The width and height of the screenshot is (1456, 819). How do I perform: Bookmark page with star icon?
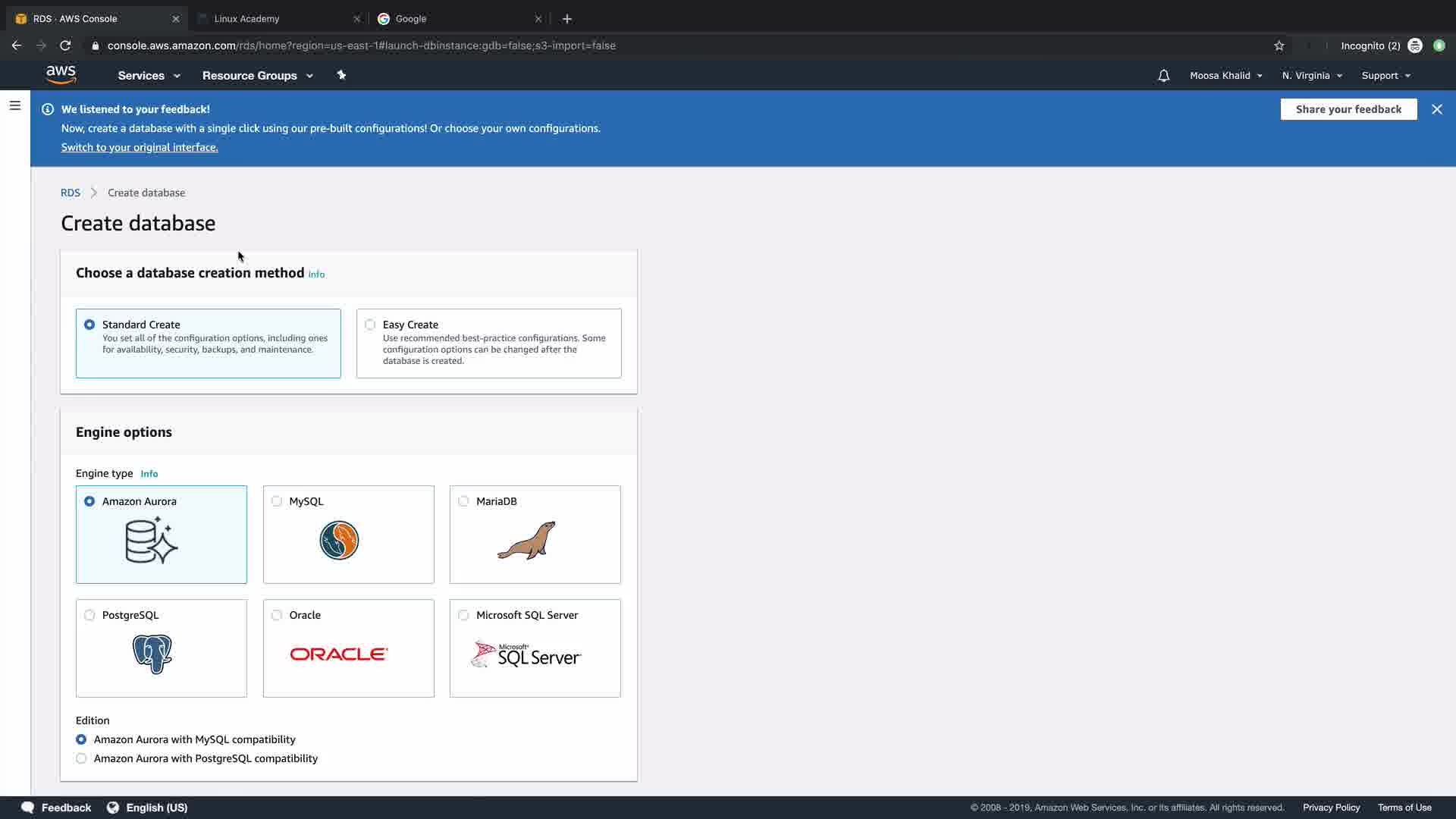1279,45
